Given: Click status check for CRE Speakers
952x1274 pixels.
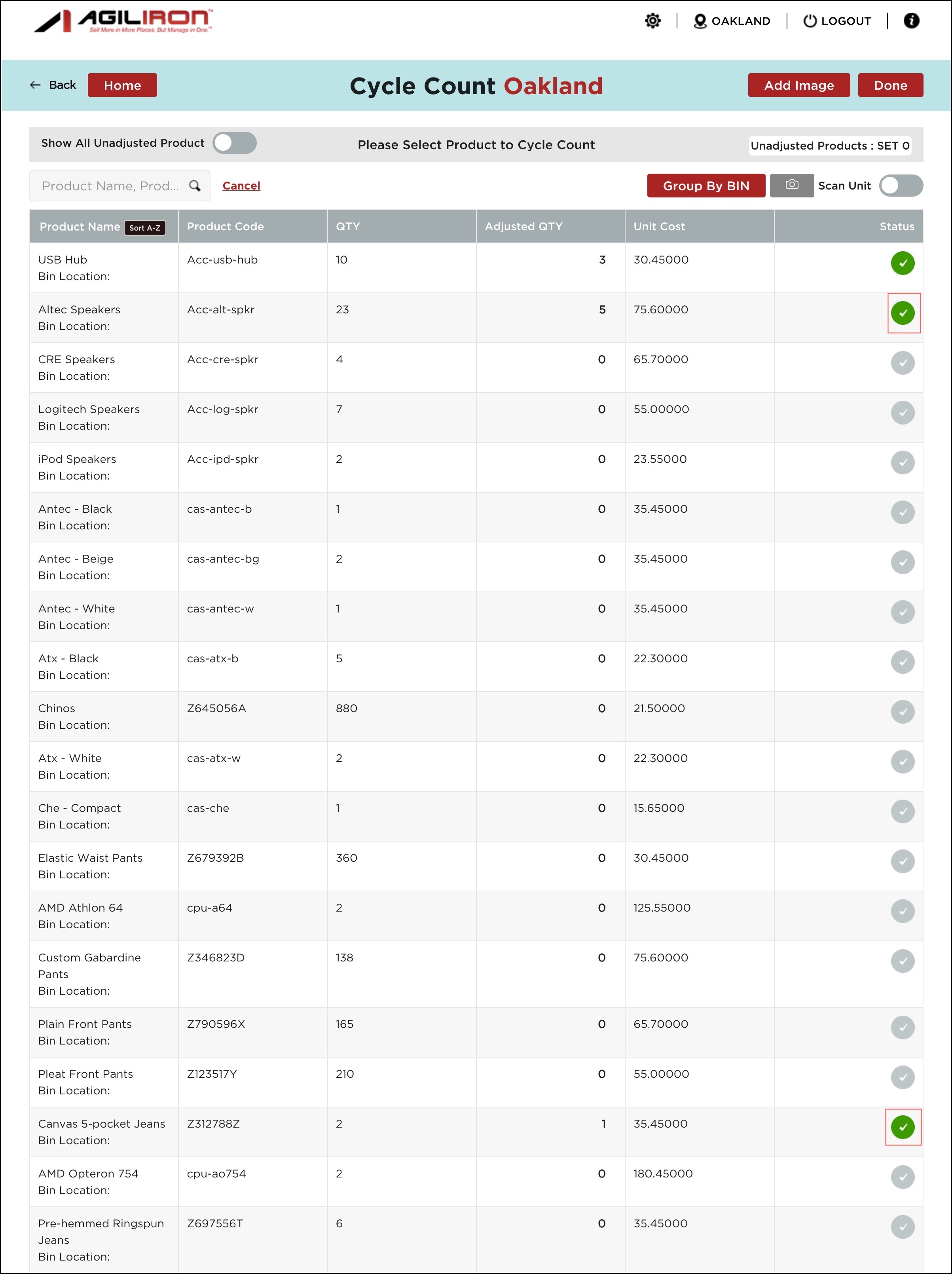Looking at the screenshot, I should (902, 363).
